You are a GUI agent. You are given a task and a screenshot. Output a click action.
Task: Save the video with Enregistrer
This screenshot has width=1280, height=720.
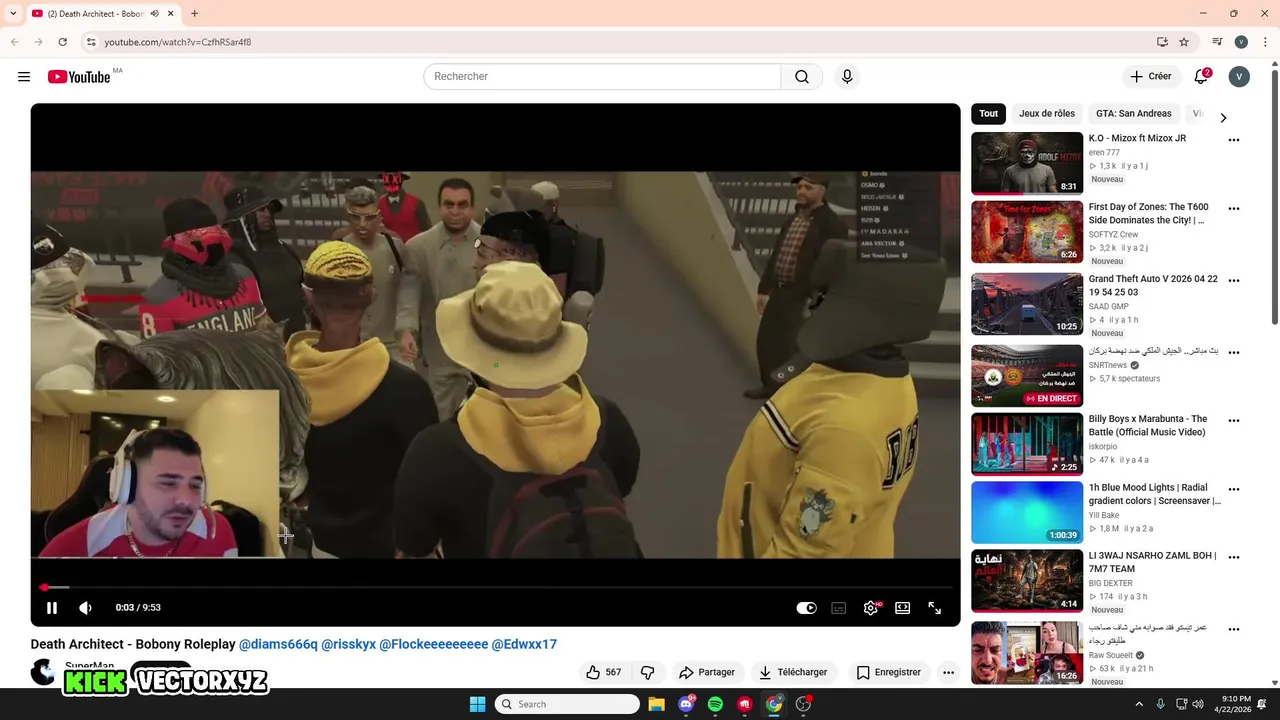[x=888, y=672]
